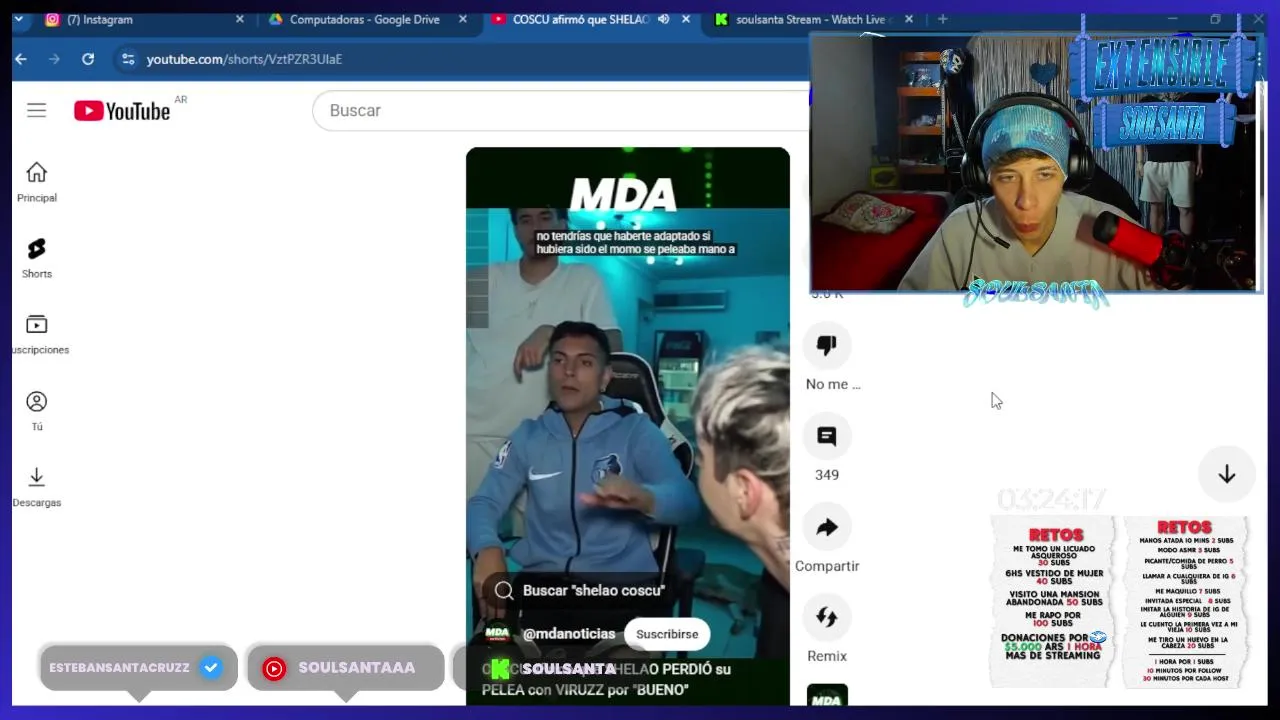Screen dimensions: 1280x720
Task: Open Descargas in the sidebar
Action: click(x=36, y=487)
